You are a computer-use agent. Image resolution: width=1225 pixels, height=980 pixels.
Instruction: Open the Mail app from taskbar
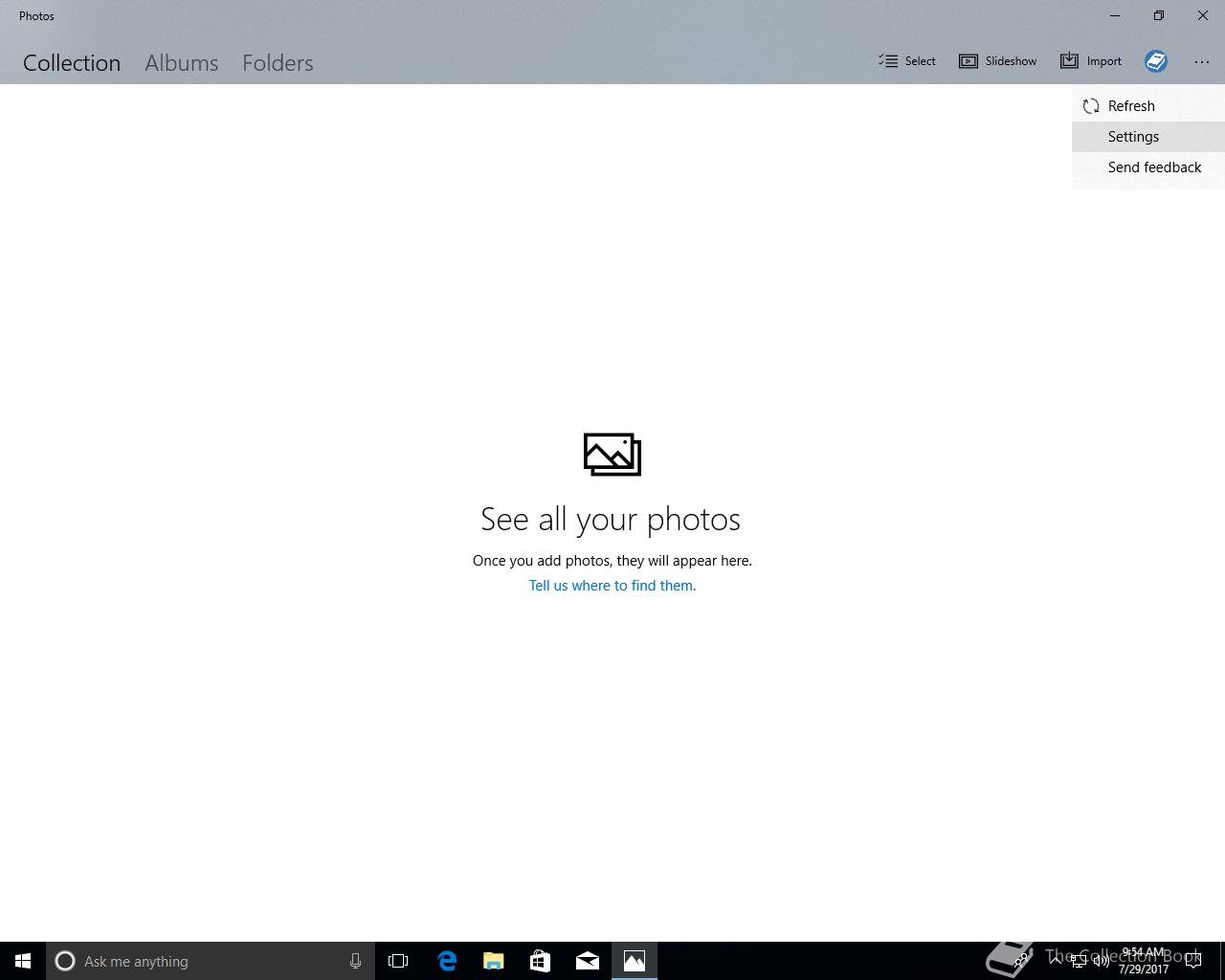(x=588, y=961)
